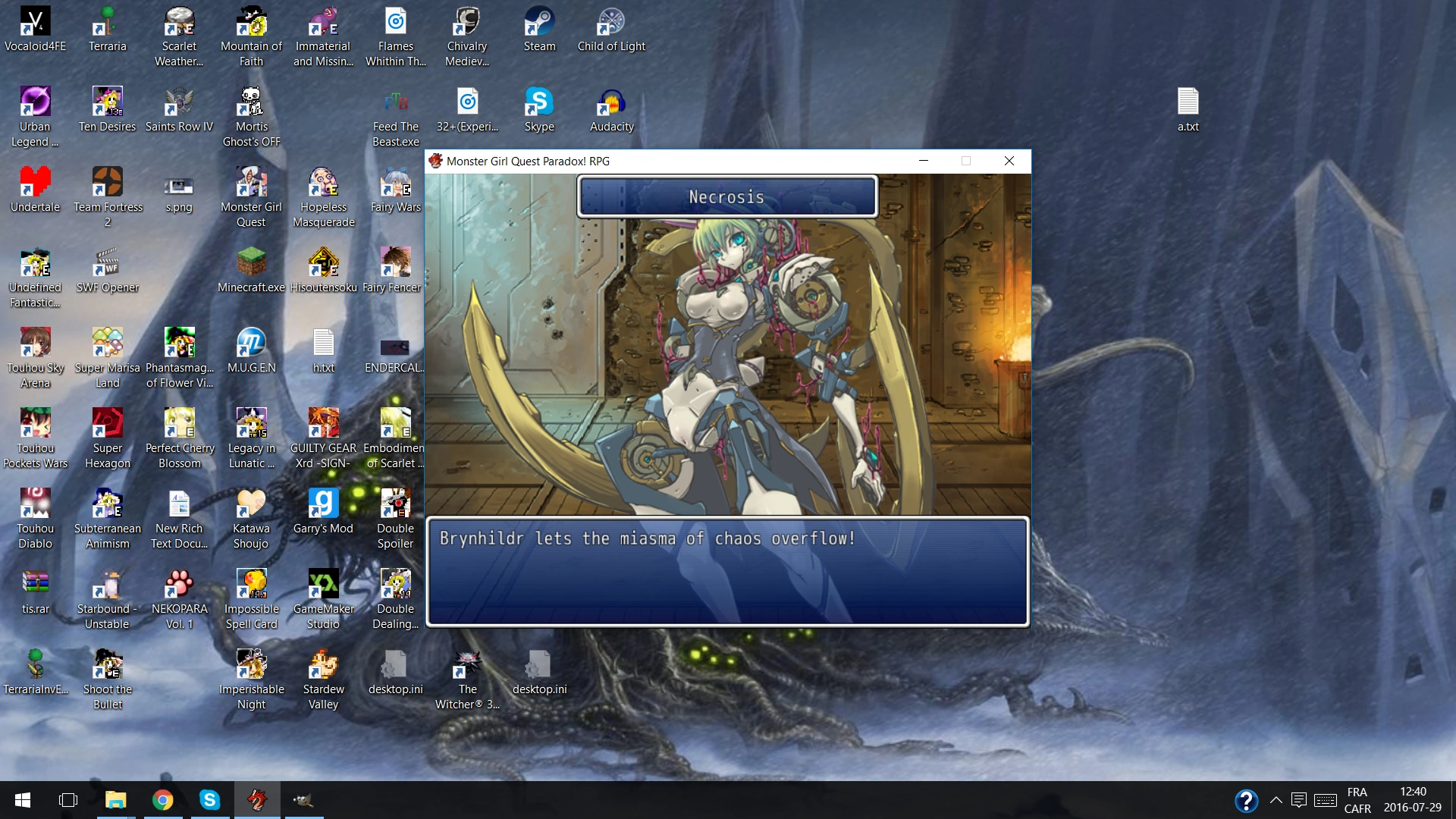This screenshot has width=1456, height=819.
Task: Click the taskbar clock showing 12:40
Action: [x=1412, y=800]
